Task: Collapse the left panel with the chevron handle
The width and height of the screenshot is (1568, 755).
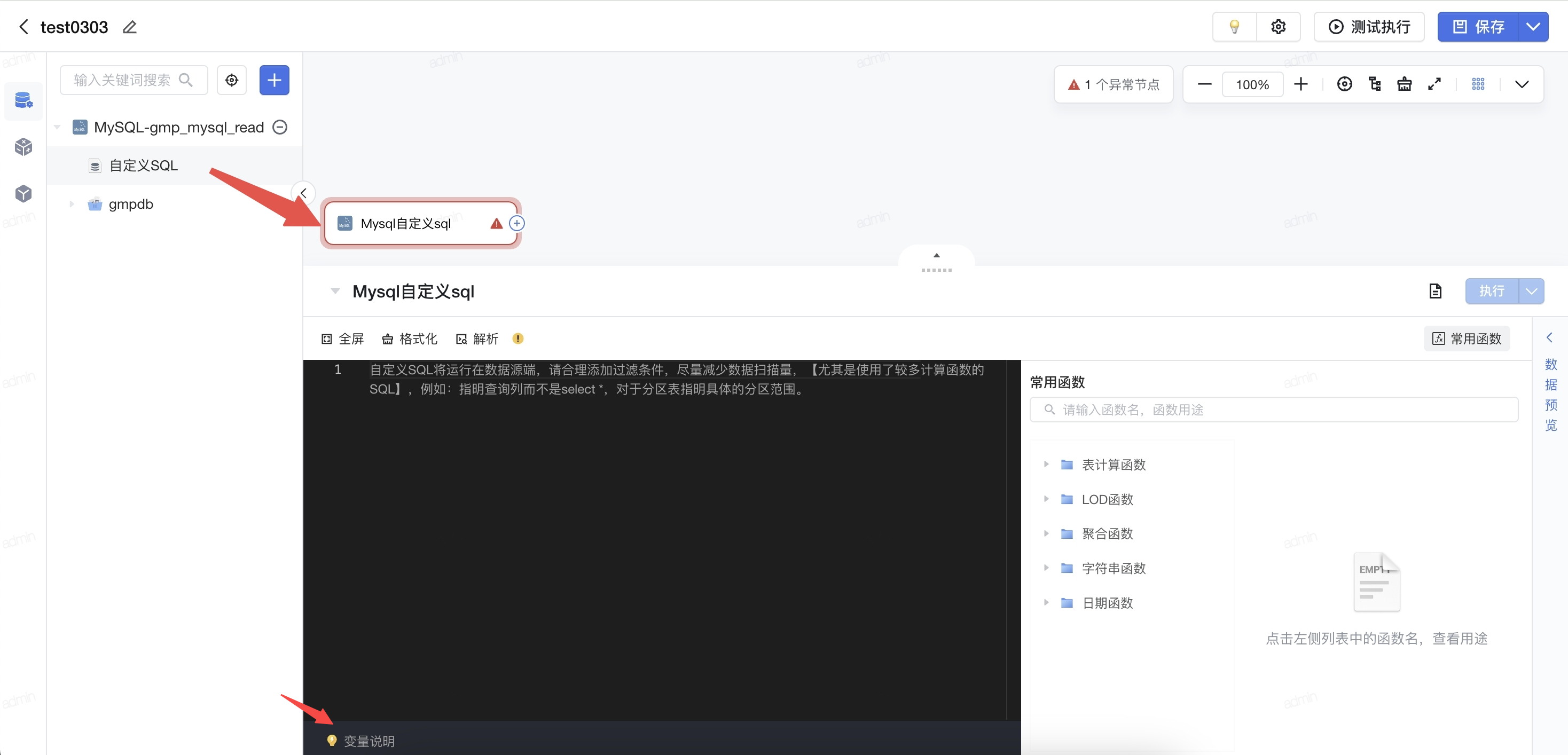Action: click(303, 193)
